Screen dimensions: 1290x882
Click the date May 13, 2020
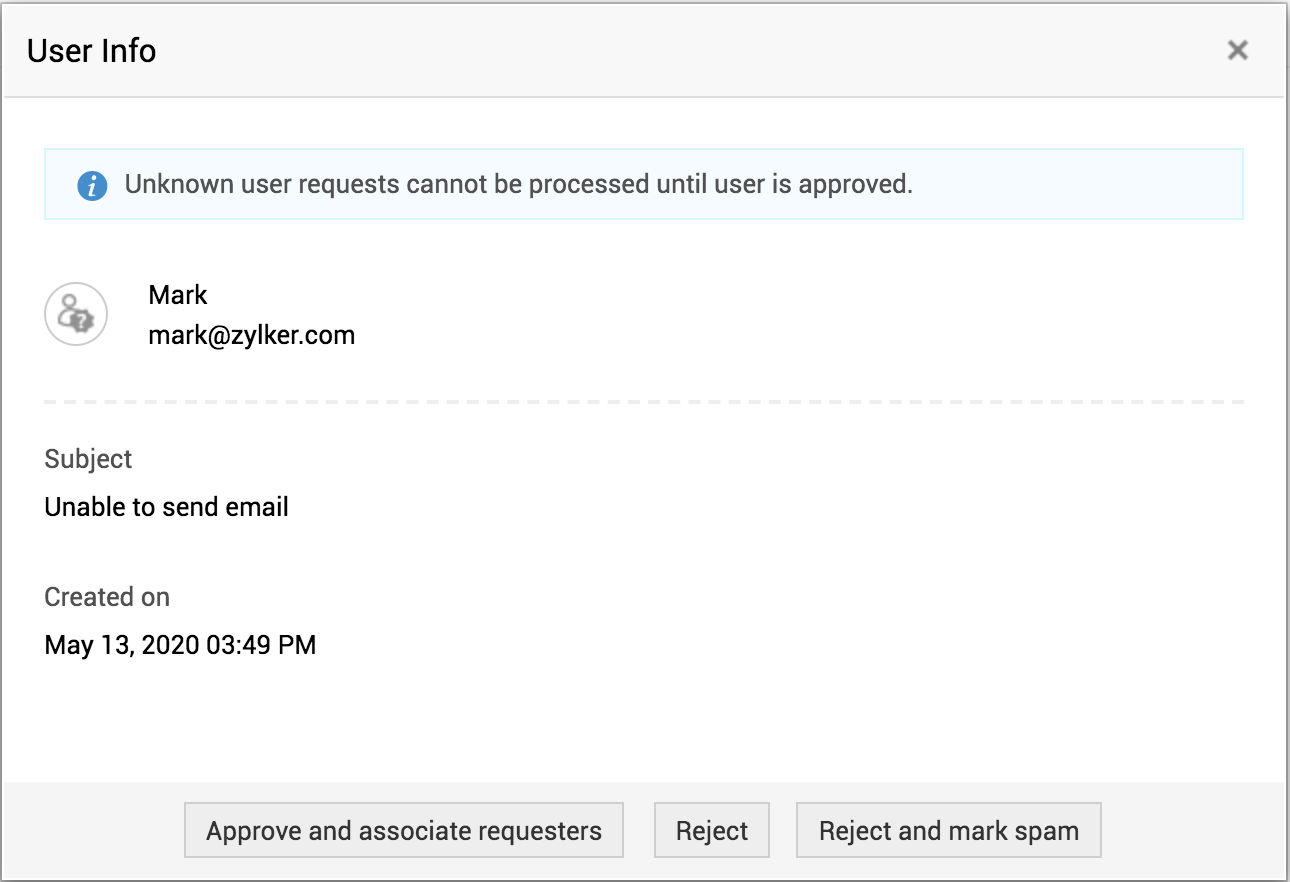click(x=122, y=645)
